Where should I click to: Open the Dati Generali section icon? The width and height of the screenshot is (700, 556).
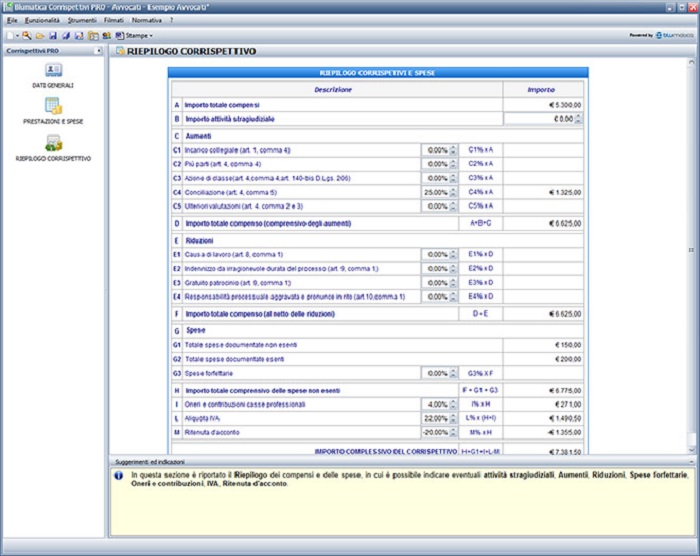53,70
